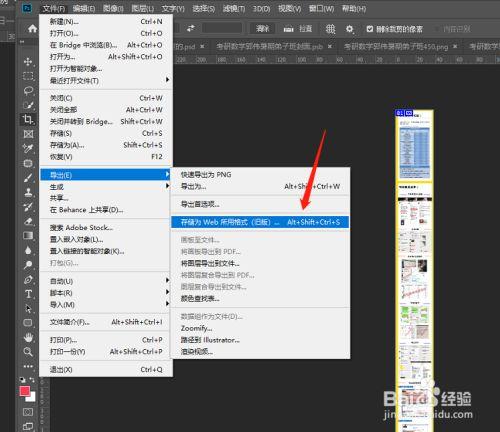Choose 存储为(A)... menu item
The width and height of the screenshot is (500, 432).
click(106, 145)
